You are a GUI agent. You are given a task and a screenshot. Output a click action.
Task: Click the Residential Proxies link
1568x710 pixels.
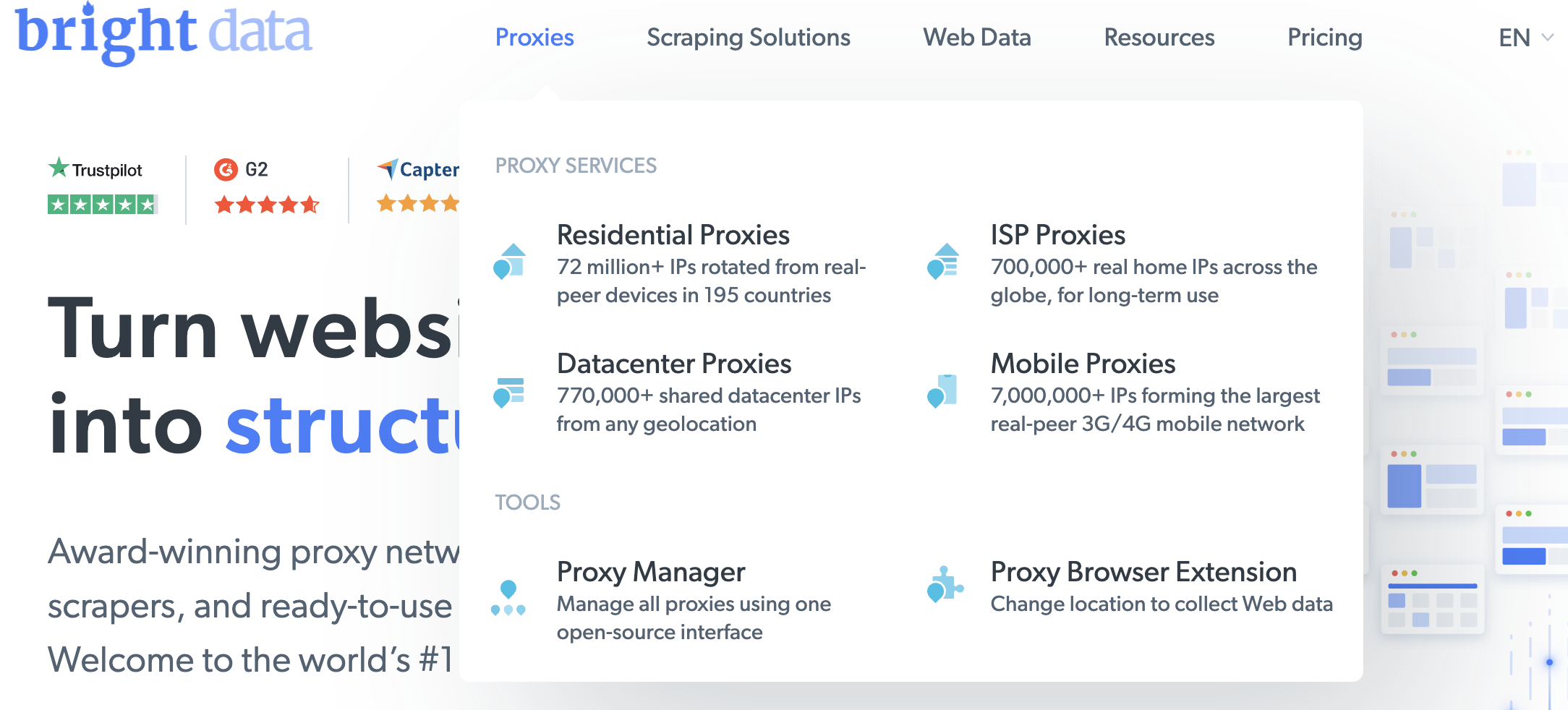pos(673,234)
